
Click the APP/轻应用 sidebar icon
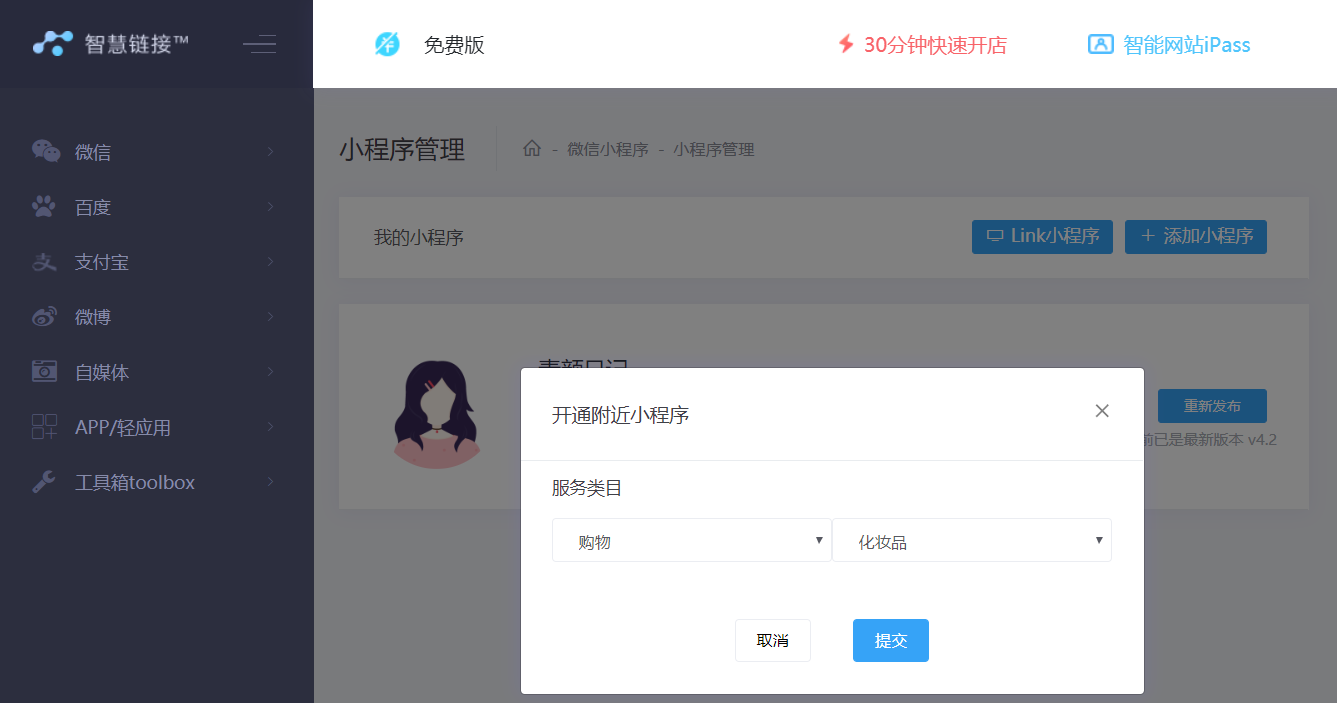[x=44, y=427]
